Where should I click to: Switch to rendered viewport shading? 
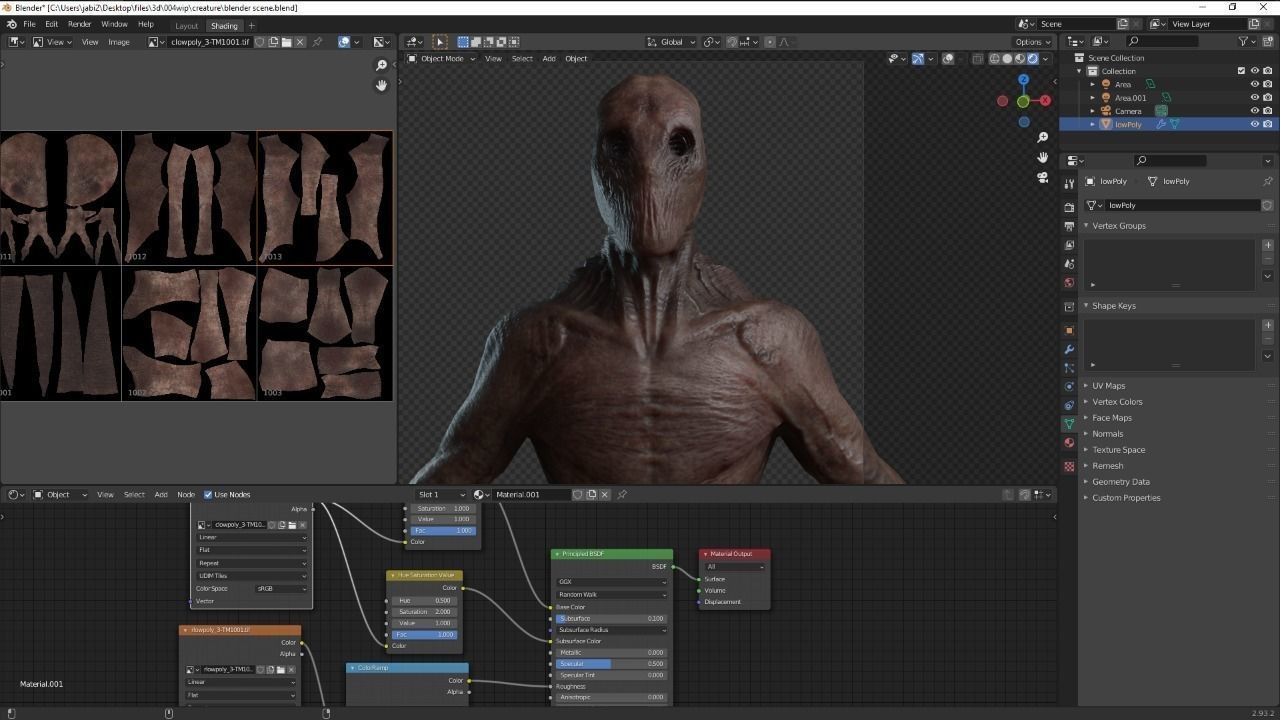[1033, 59]
